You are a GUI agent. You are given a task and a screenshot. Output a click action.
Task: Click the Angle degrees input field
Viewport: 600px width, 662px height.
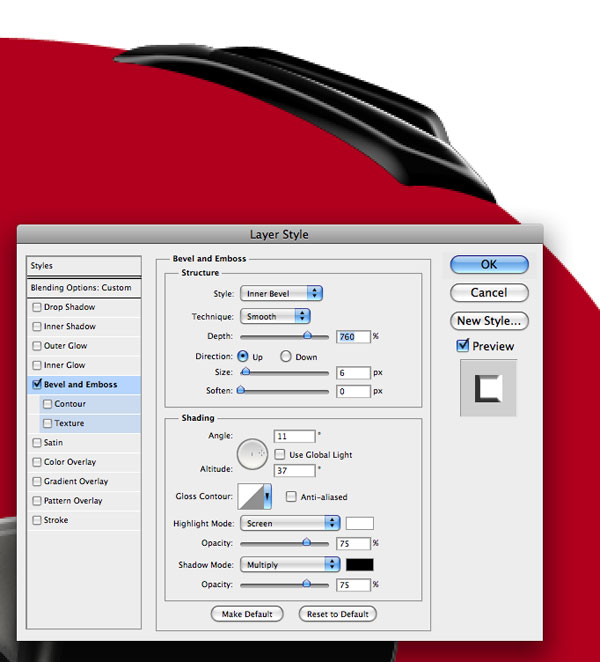(x=295, y=437)
